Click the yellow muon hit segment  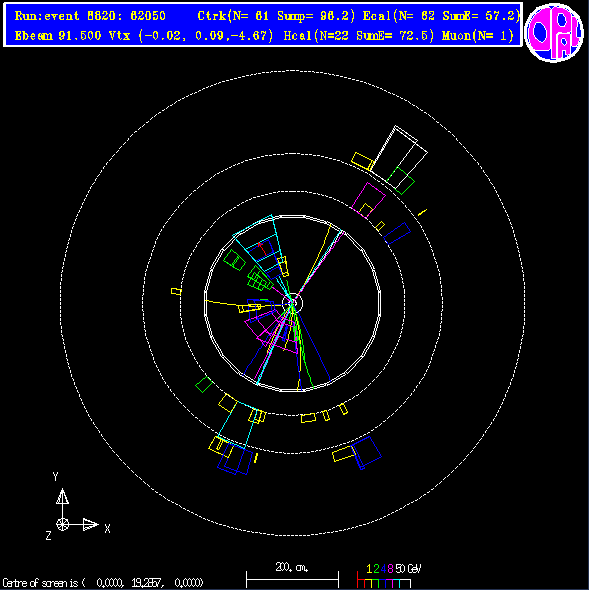point(423,213)
